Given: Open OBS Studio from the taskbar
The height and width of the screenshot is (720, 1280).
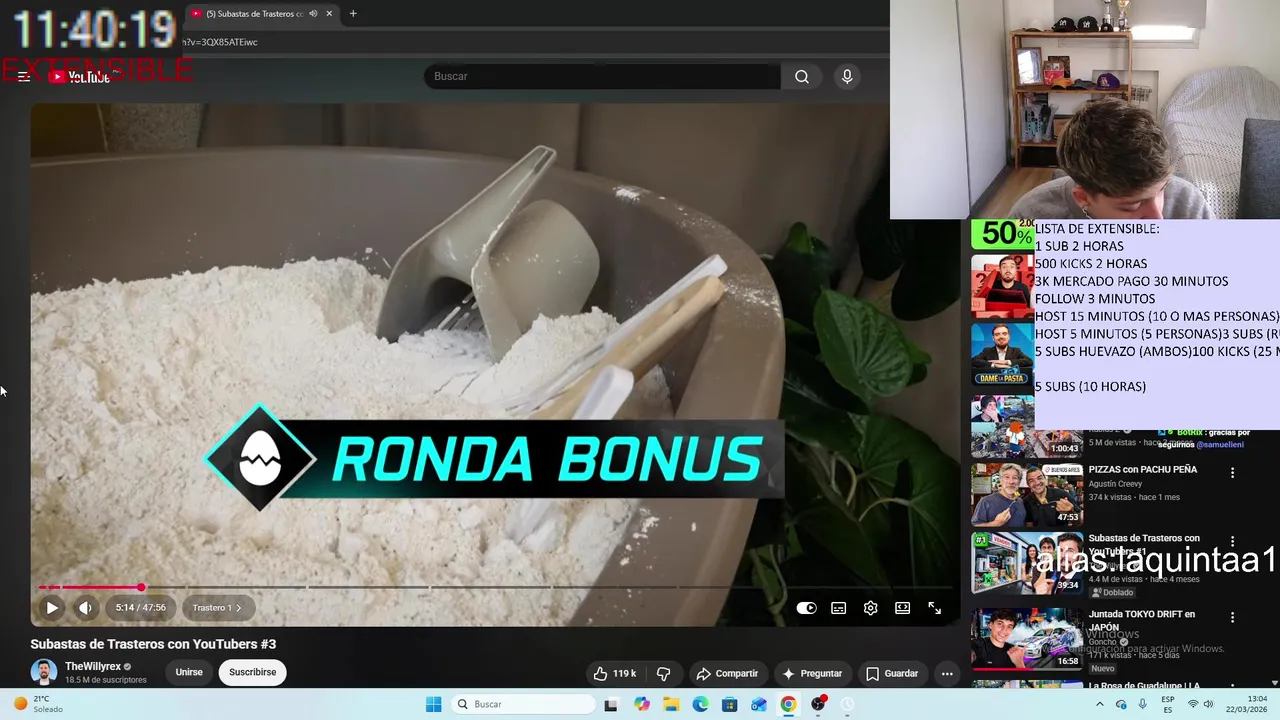Looking at the screenshot, I should (818, 704).
